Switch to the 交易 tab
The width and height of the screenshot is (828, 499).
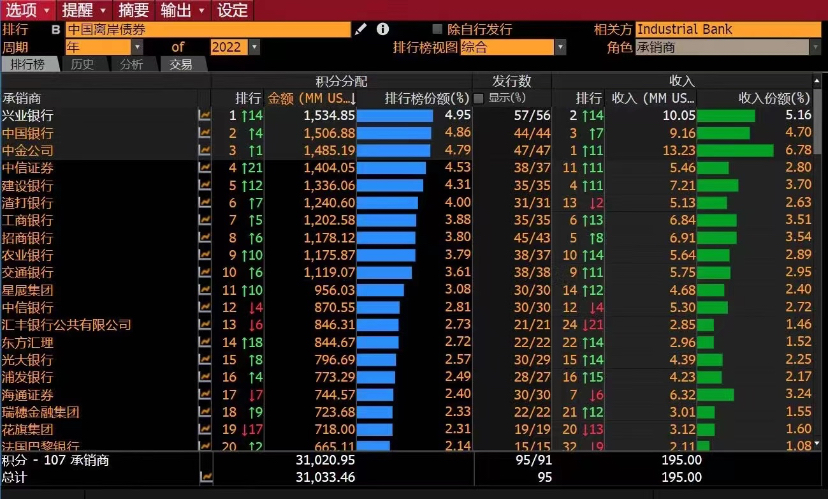click(181, 64)
